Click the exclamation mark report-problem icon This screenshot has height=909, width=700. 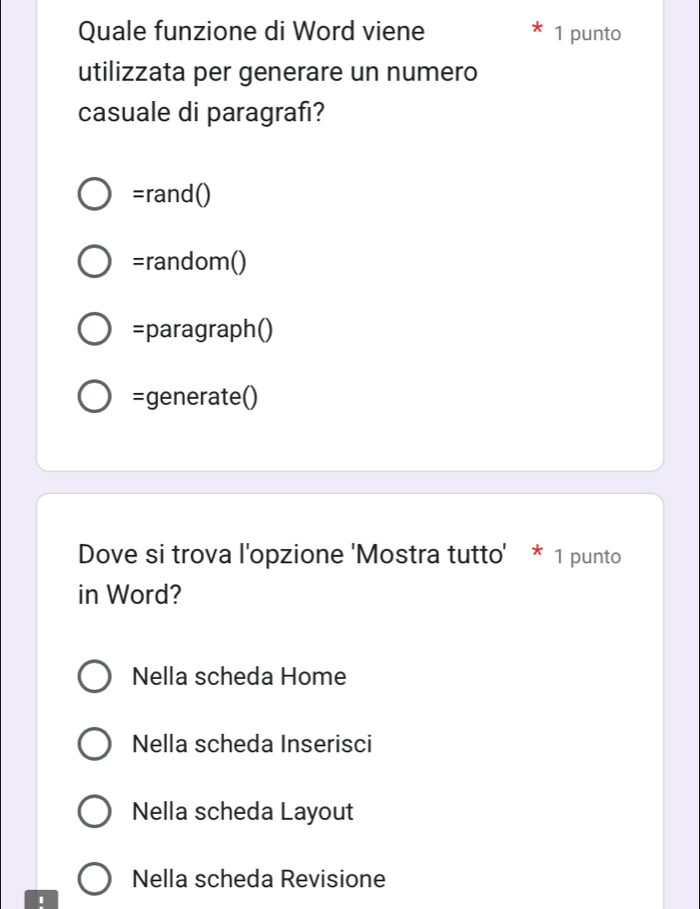tap(42, 901)
